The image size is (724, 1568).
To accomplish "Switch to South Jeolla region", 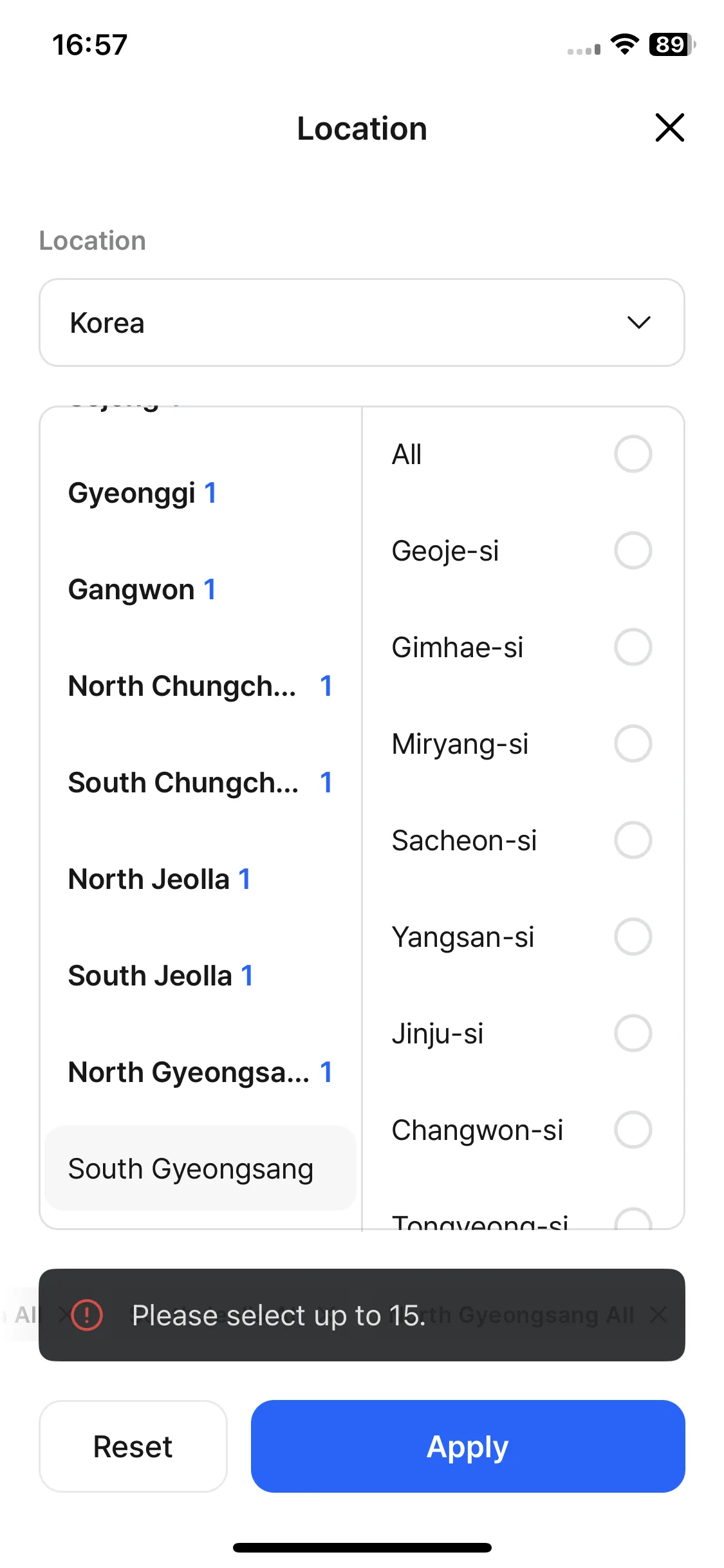I will pyautogui.click(x=200, y=976).
